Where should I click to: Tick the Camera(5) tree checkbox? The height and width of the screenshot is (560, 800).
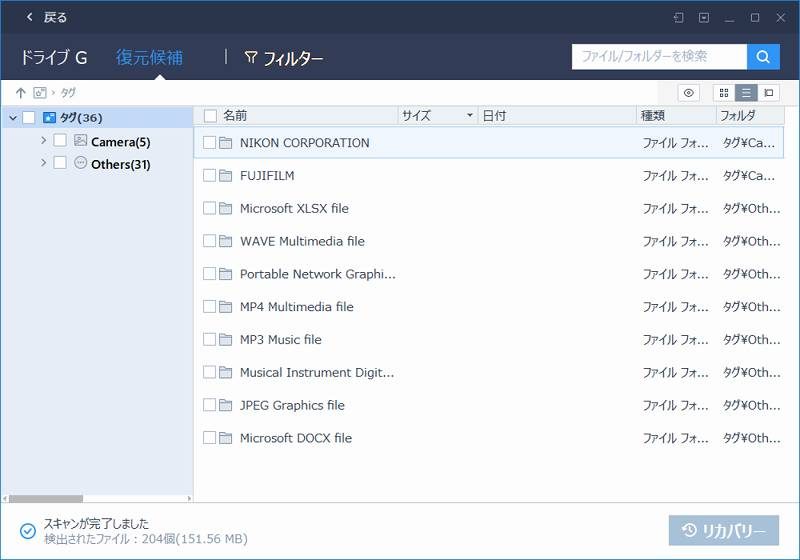[60, 141]
